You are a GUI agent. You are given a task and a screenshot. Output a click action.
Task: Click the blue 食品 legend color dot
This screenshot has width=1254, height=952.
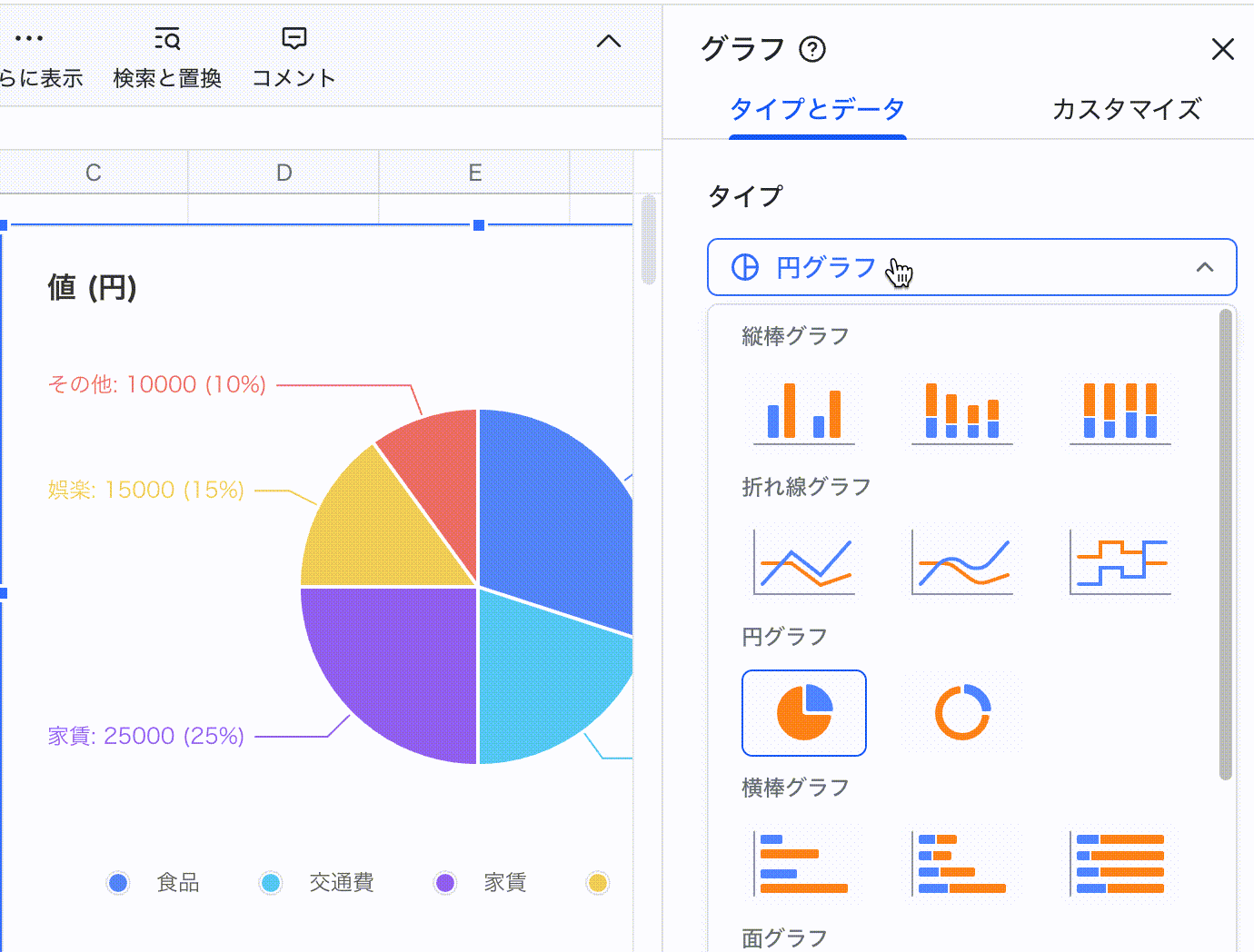[118, 882]
